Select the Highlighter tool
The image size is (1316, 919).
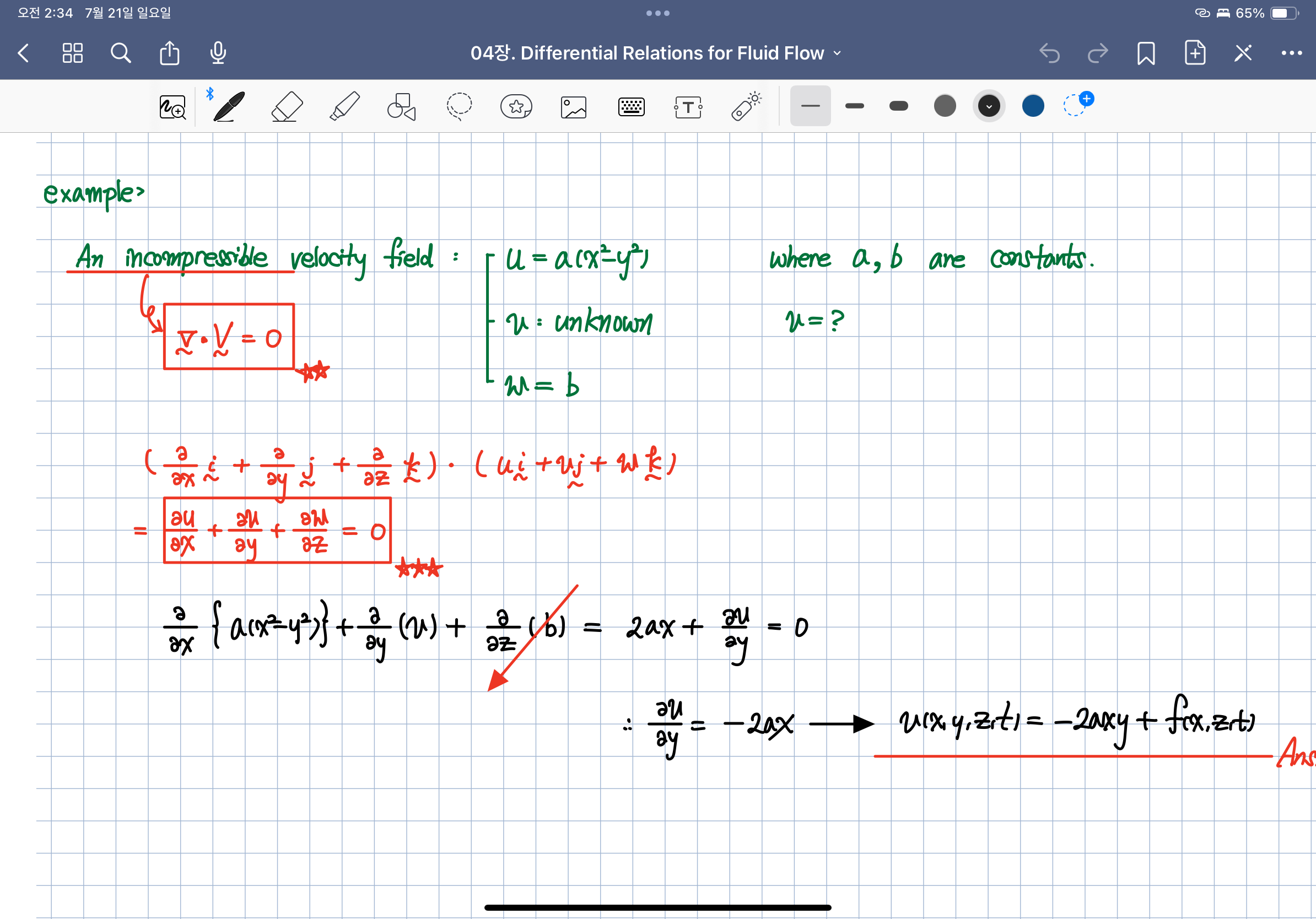(x=344, y=106)
